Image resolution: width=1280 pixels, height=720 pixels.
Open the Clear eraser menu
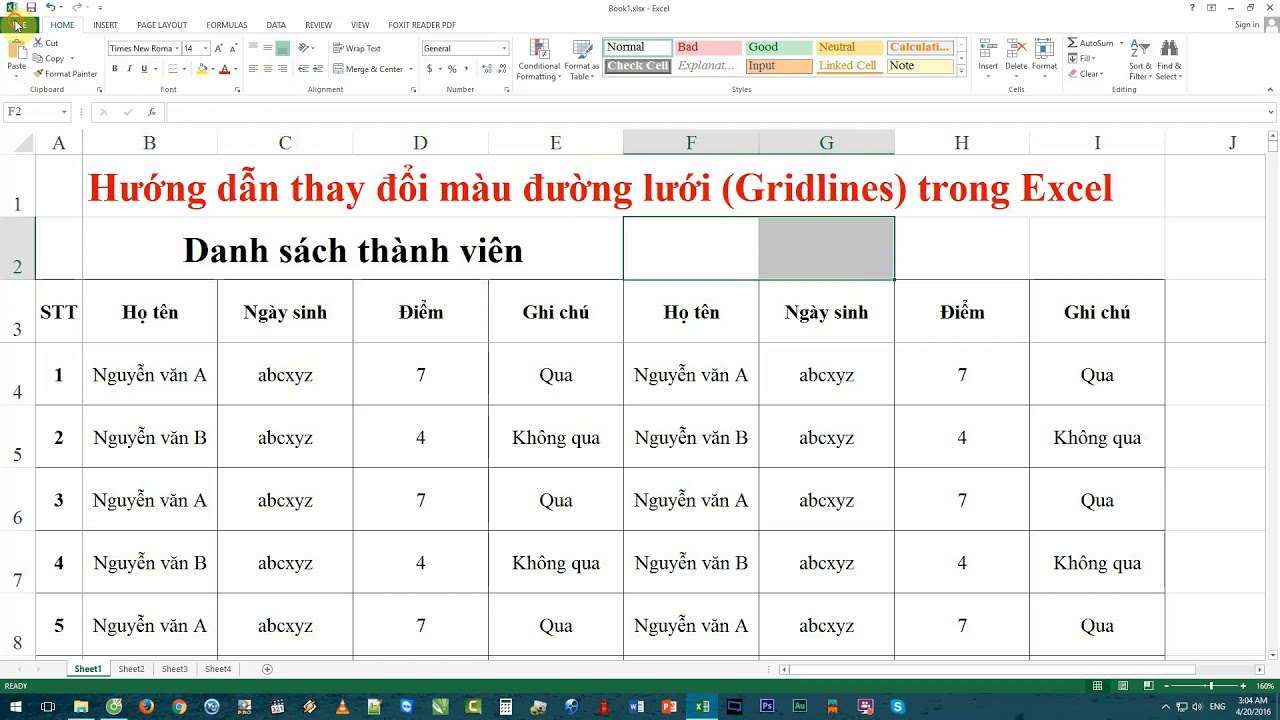coord(1085,74)
